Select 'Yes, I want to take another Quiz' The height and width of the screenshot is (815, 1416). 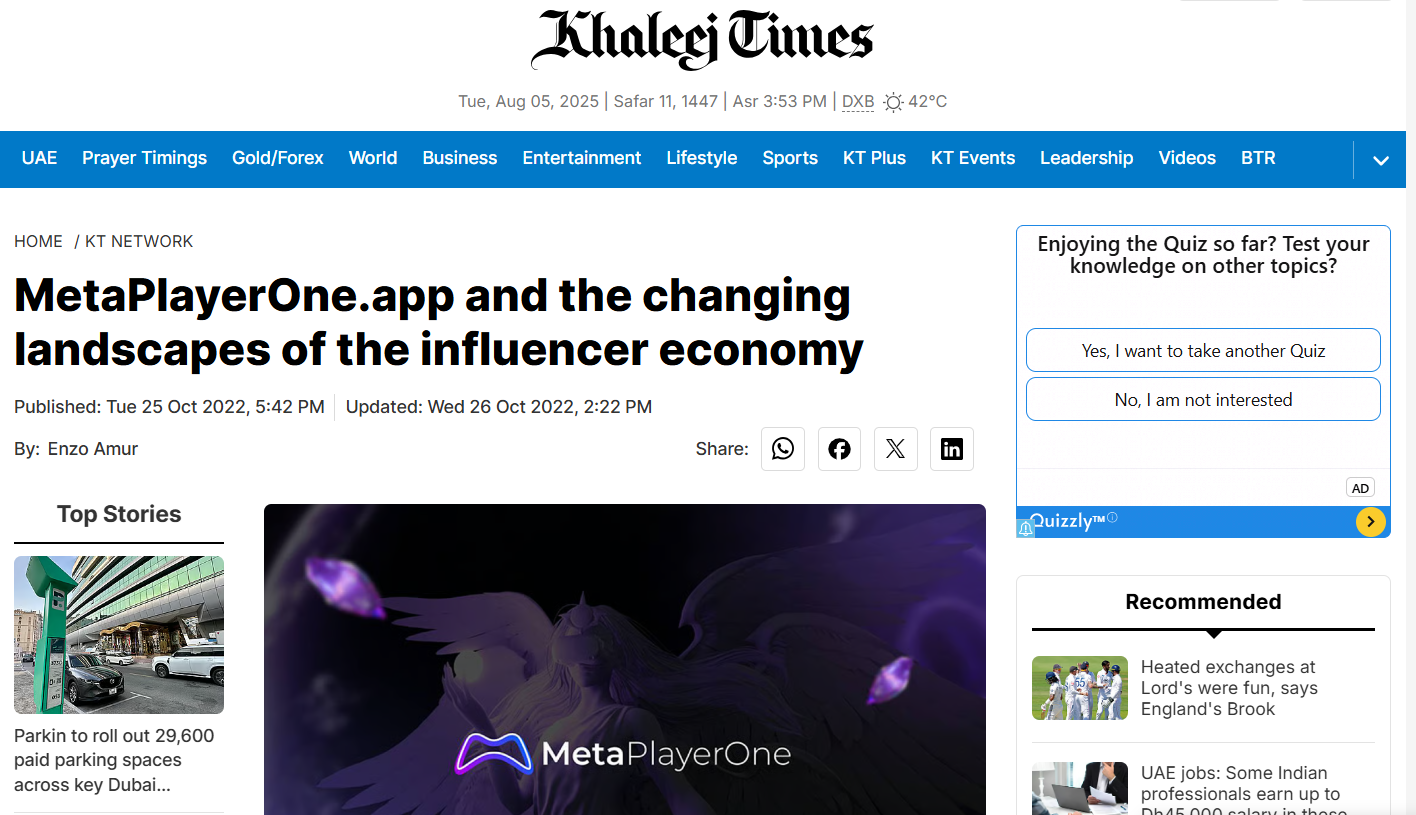[x=1203, y=351]
